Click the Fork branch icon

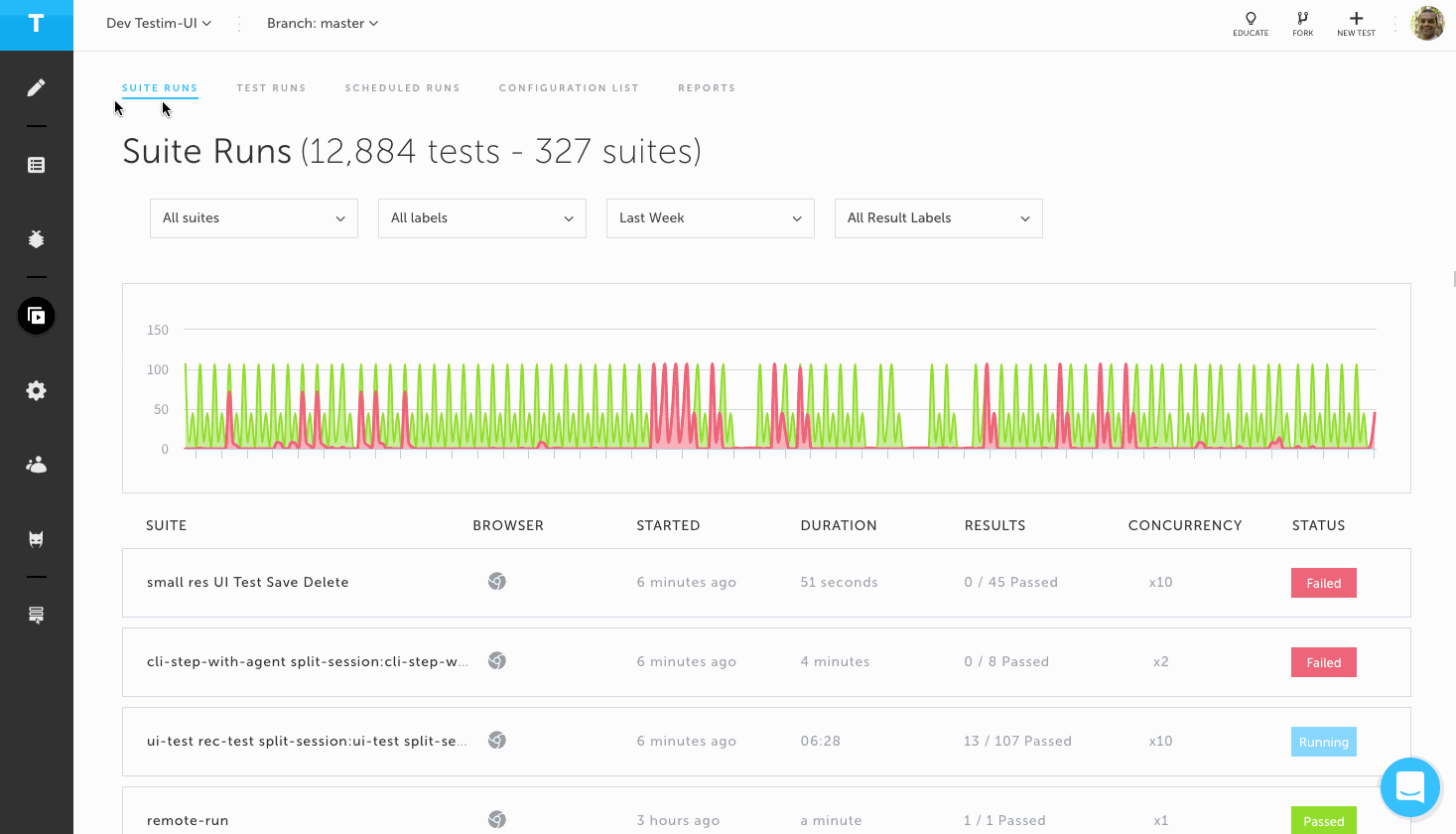coord(1302,24)
